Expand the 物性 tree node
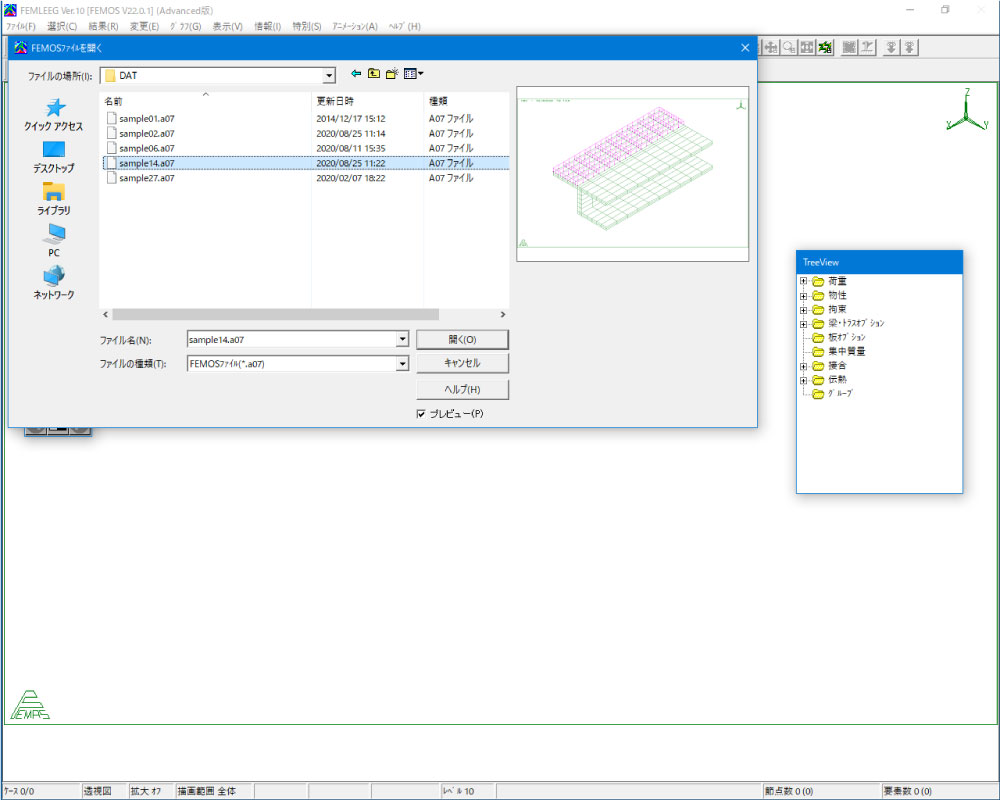Screen dimensions: 1000x800 [804, 296]
